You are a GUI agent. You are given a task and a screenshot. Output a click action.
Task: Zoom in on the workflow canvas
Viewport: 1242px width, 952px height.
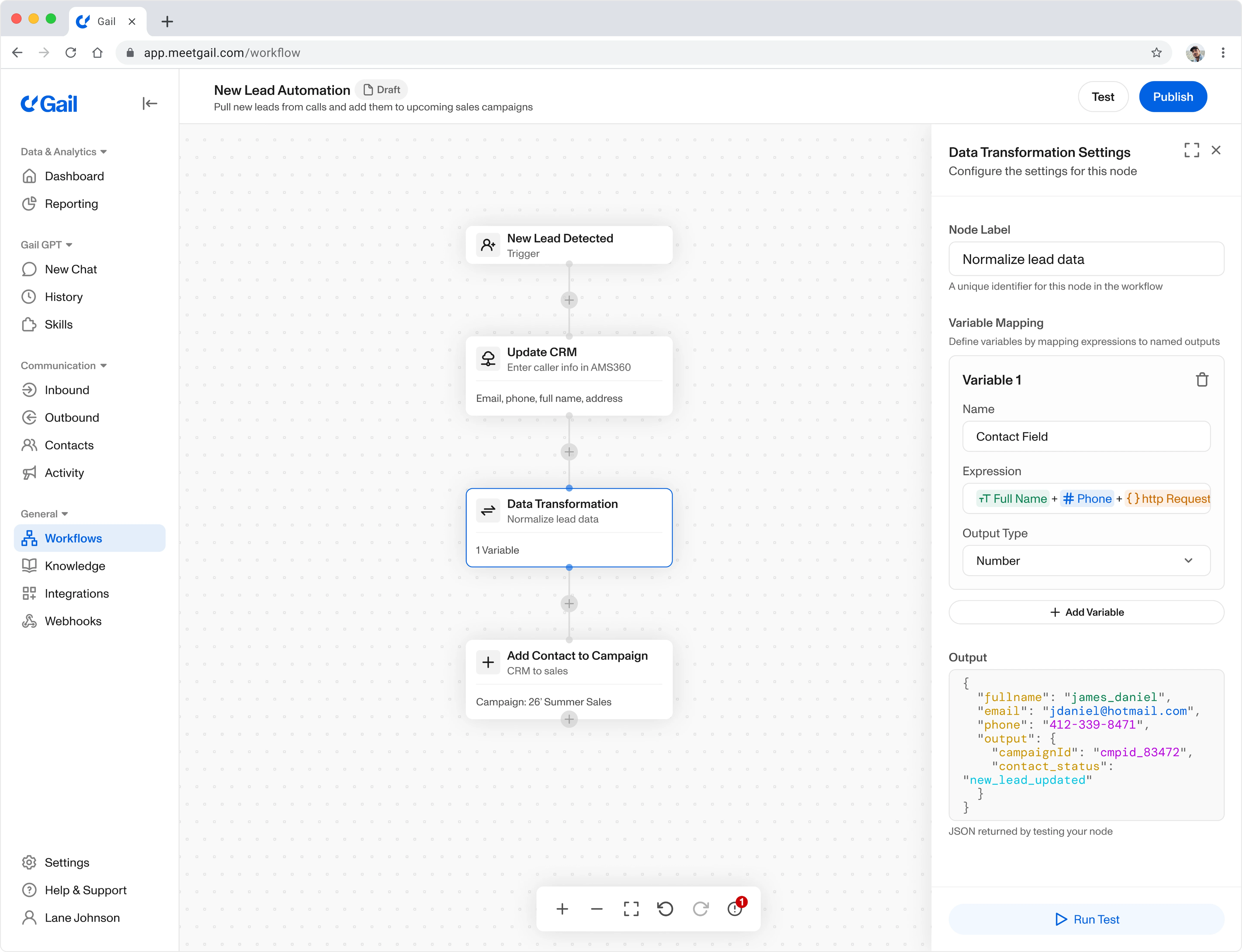tap(562, 909)
